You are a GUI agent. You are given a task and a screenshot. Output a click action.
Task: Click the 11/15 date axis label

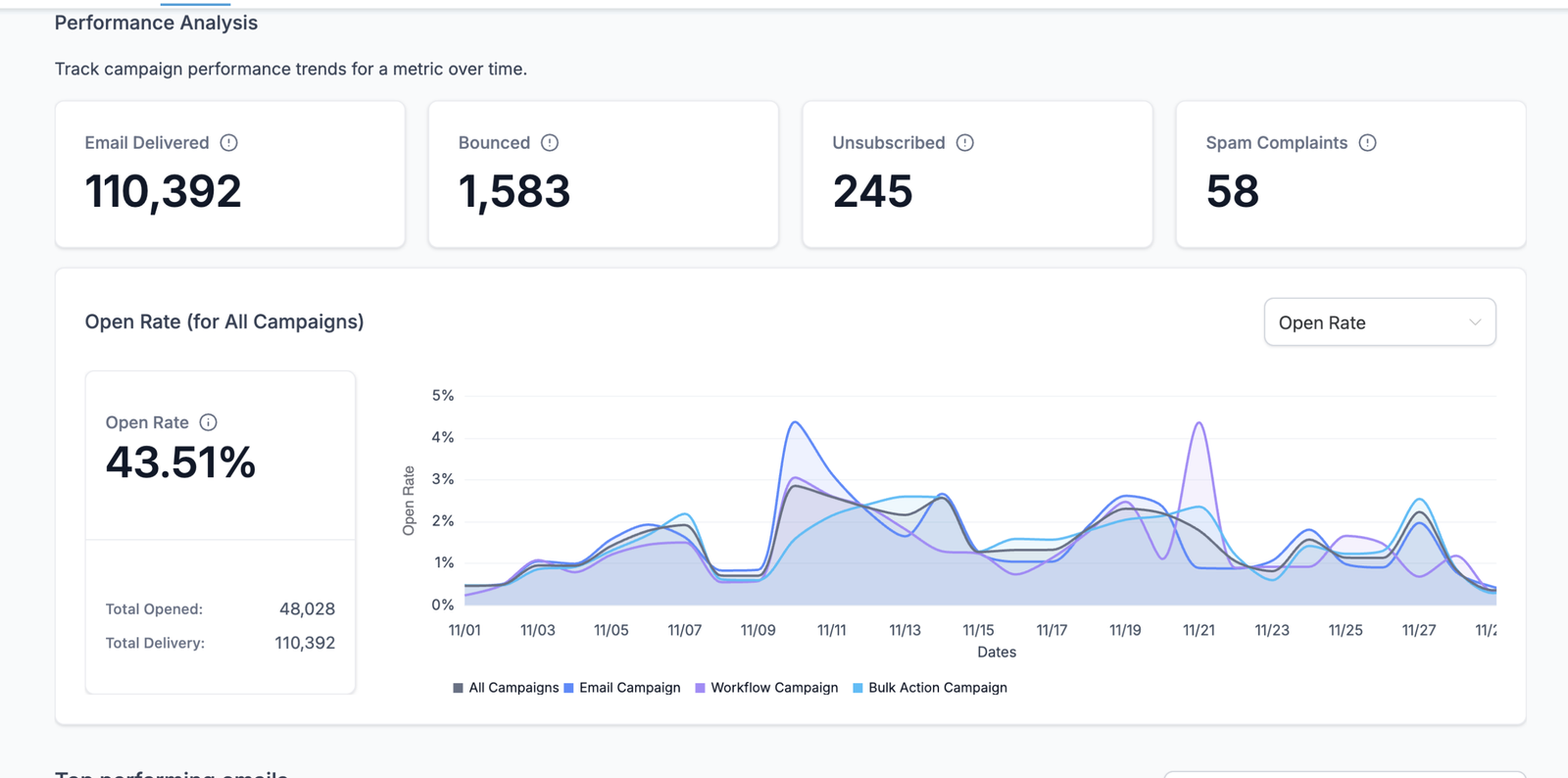[978, 630]
